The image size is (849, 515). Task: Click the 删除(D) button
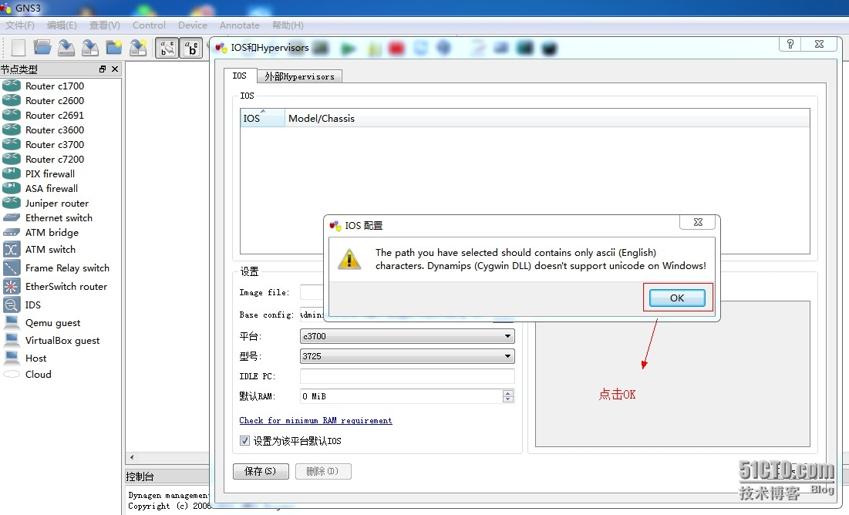tap(323, 471)
